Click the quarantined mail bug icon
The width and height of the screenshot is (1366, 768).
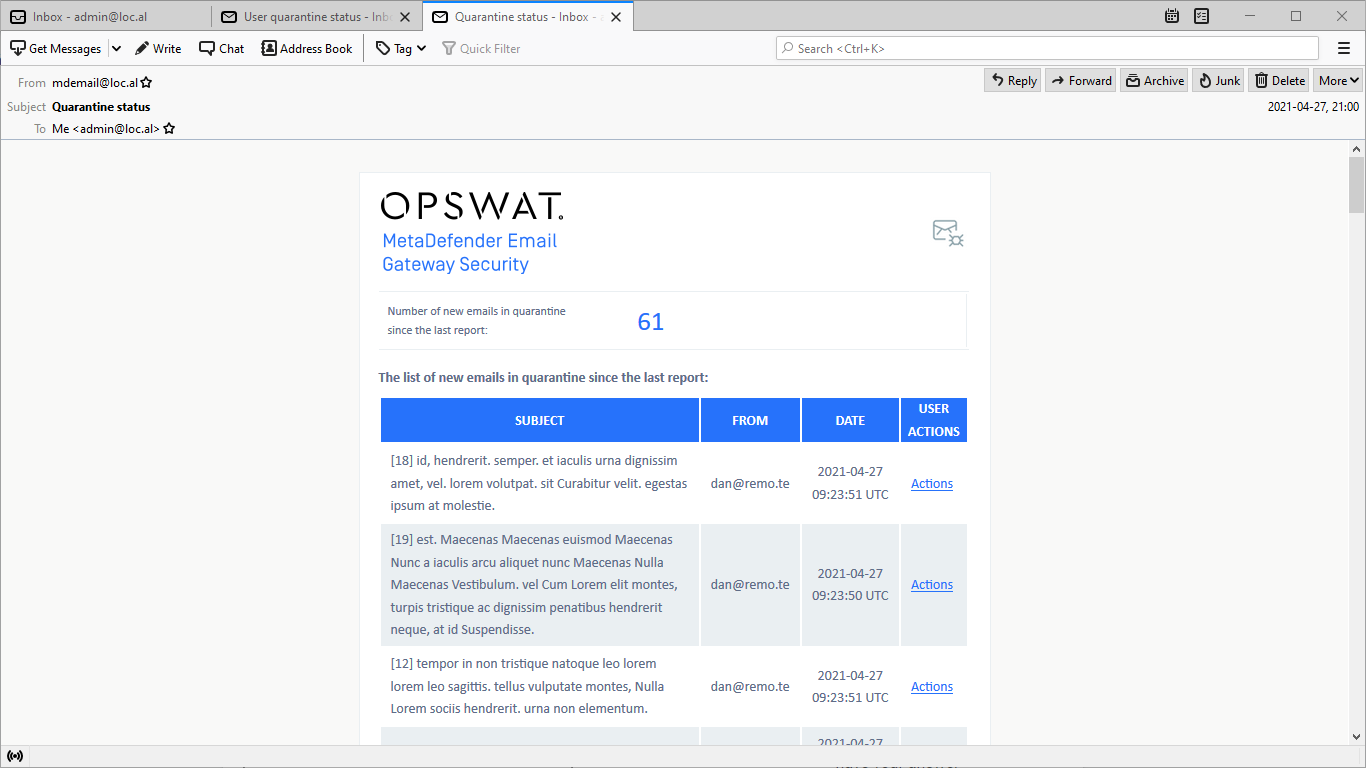(x=948, y=233)
